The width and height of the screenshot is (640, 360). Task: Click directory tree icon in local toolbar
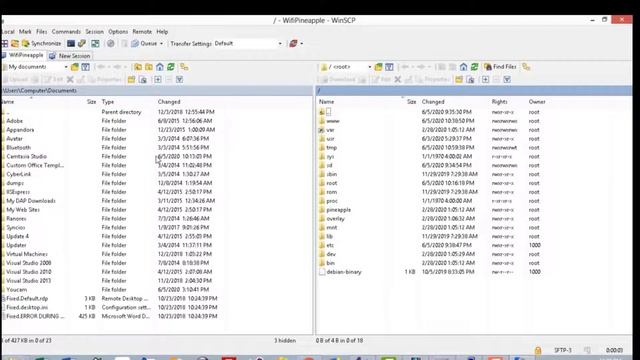click(x=184, y=67)
